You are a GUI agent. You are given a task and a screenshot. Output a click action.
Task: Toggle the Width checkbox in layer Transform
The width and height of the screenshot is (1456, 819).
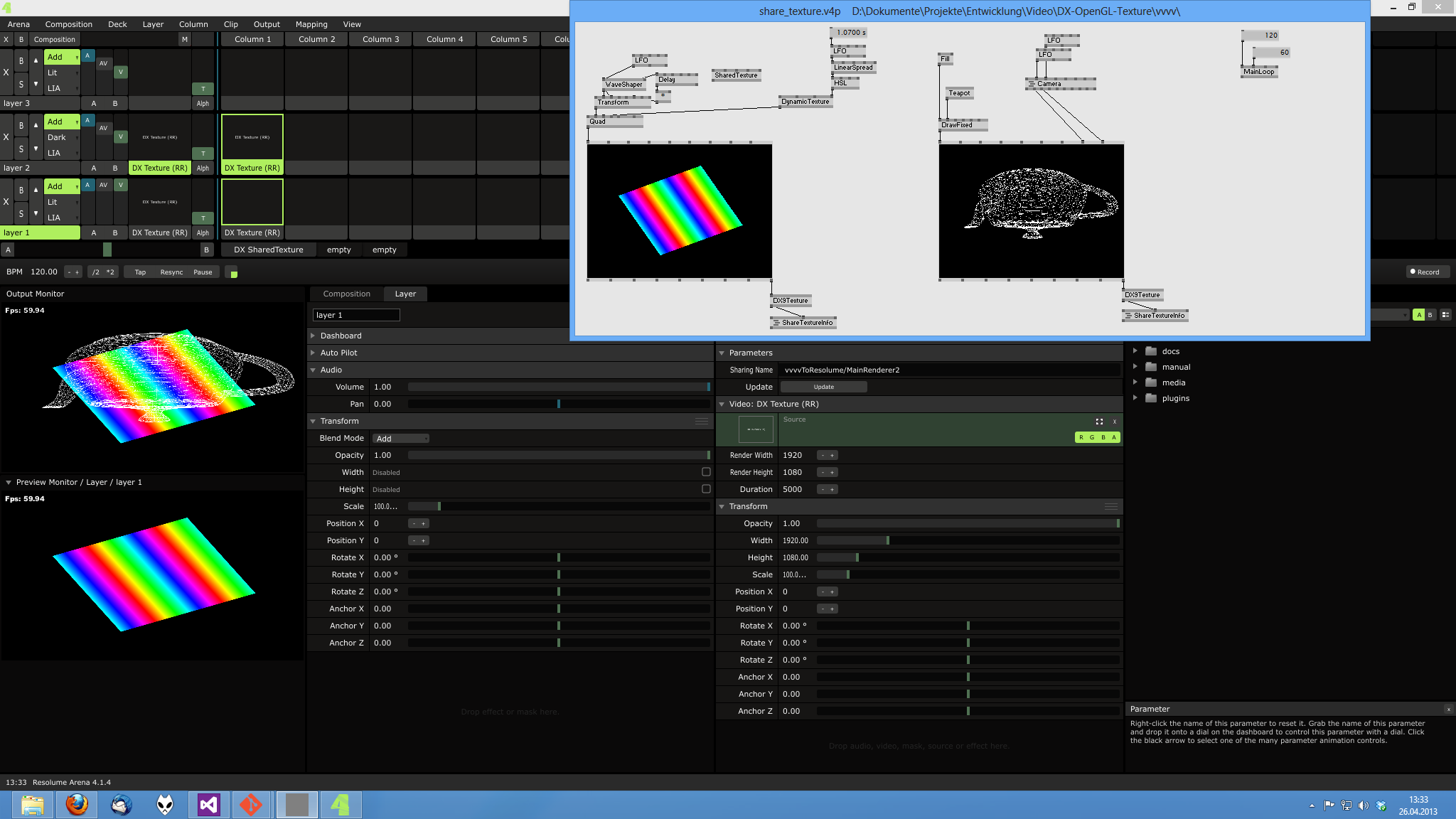point(706,472)
